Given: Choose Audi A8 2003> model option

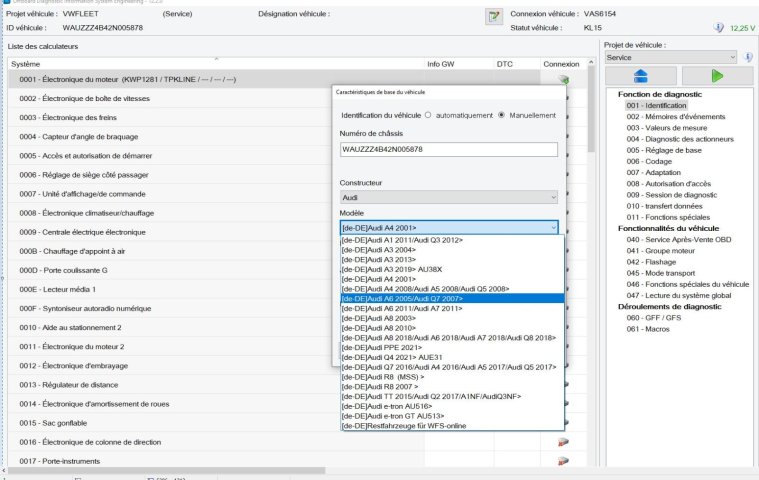Looking at the screenshot, I should [453, 318].
